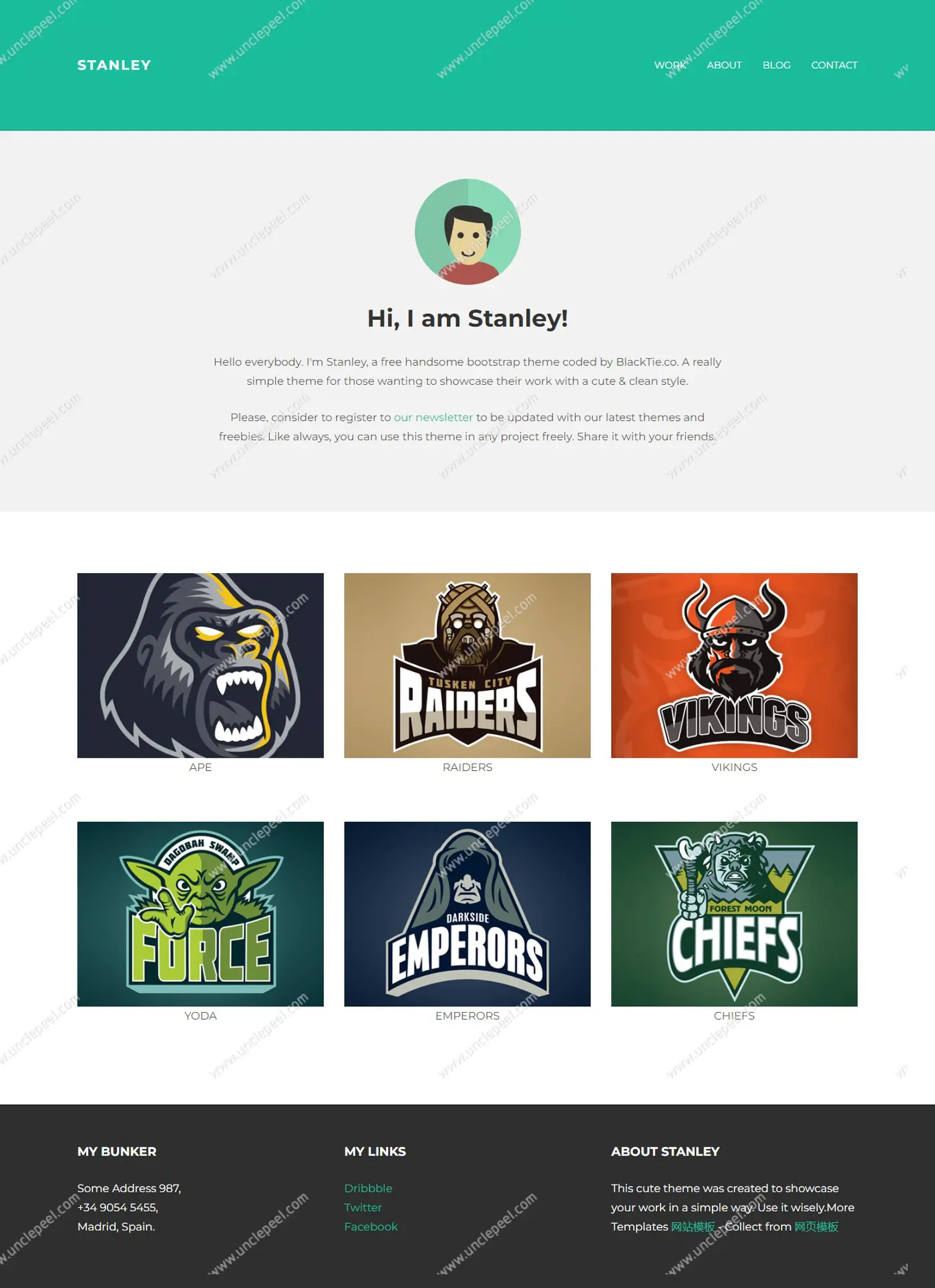Click the 'Hi, I am Stanley!' heading
Viewport: 935px width, 1288px height.
coord(467,318)
